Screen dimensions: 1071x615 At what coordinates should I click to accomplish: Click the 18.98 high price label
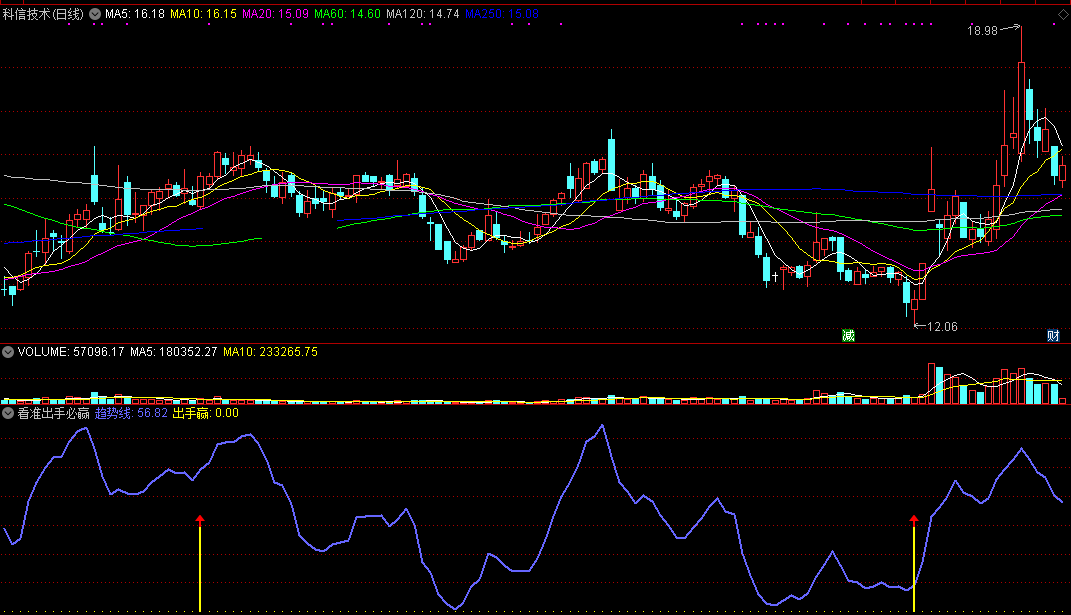982,31
